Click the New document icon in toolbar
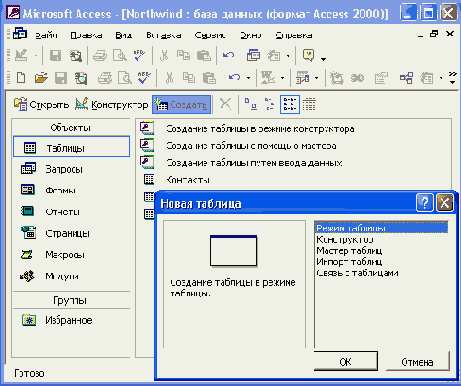The width and height of the screenshot is (461, 386). click(x=21, y=78)
